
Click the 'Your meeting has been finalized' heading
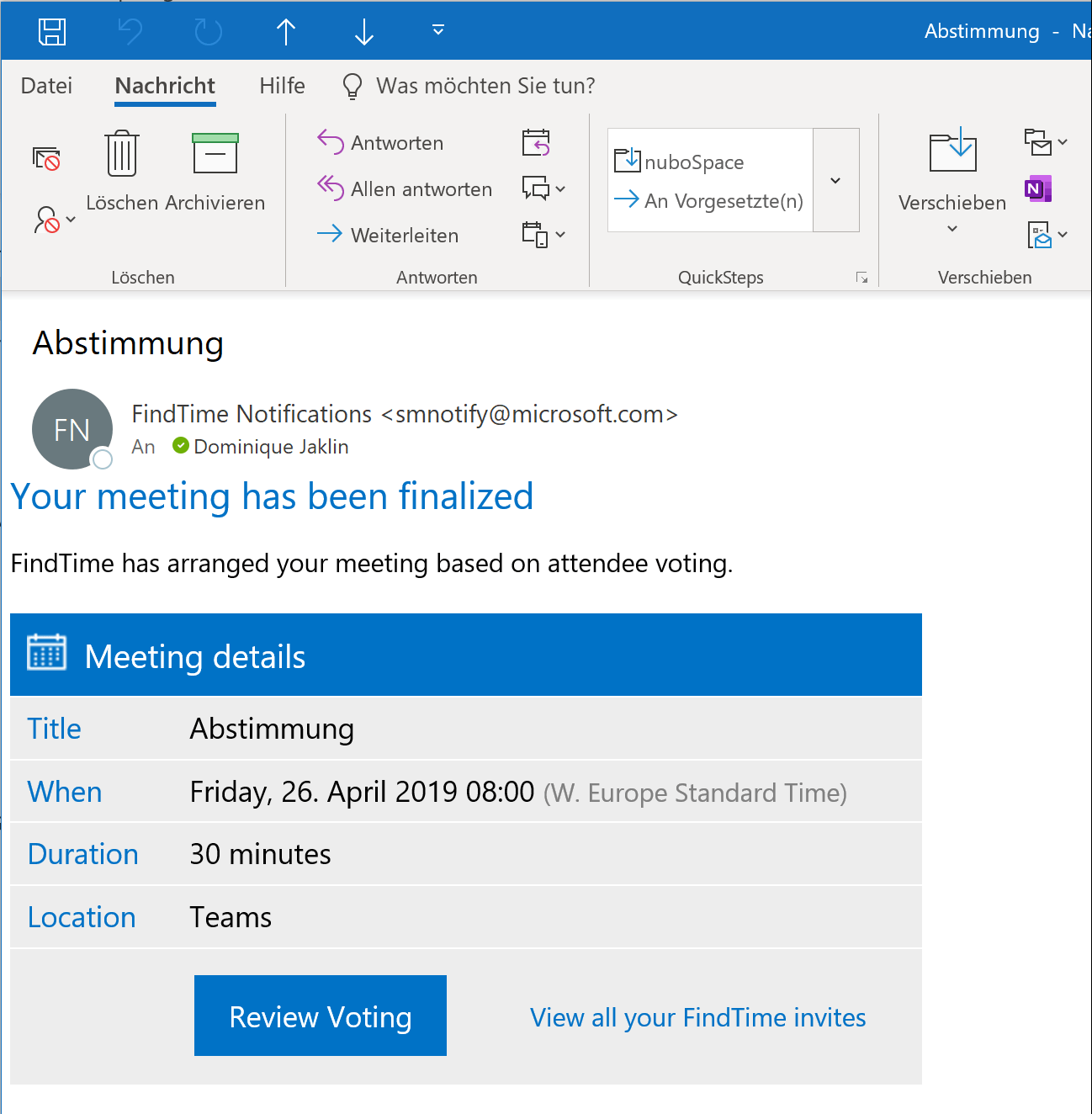272,496
